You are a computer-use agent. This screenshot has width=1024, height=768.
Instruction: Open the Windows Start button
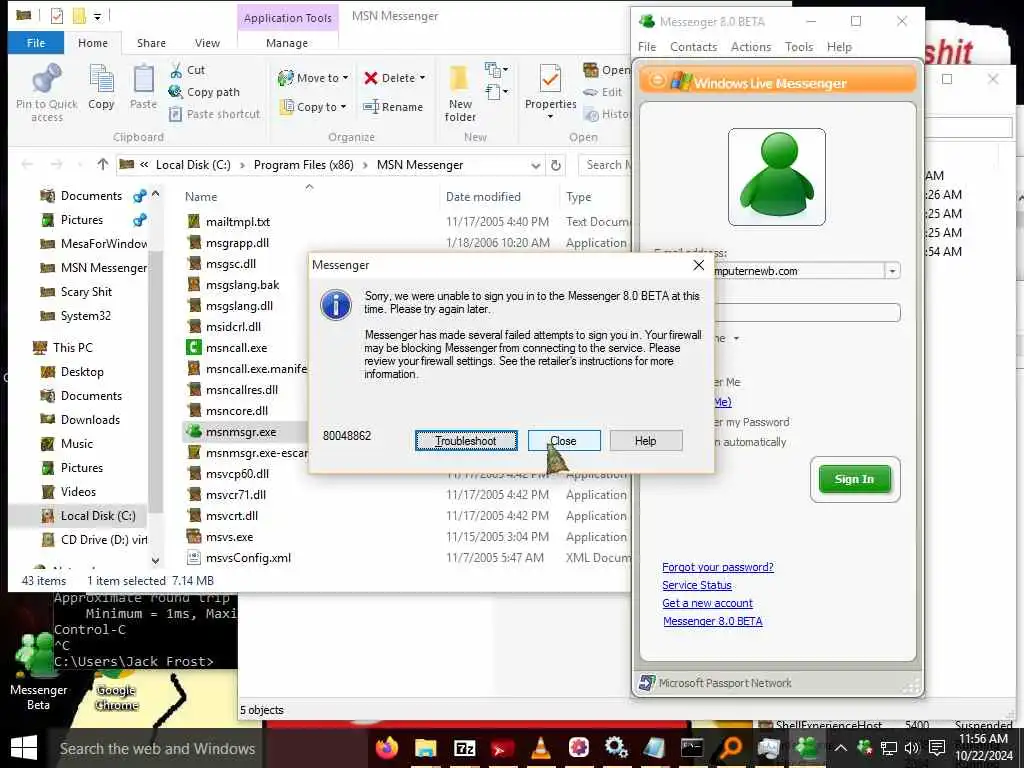point(24,748)
